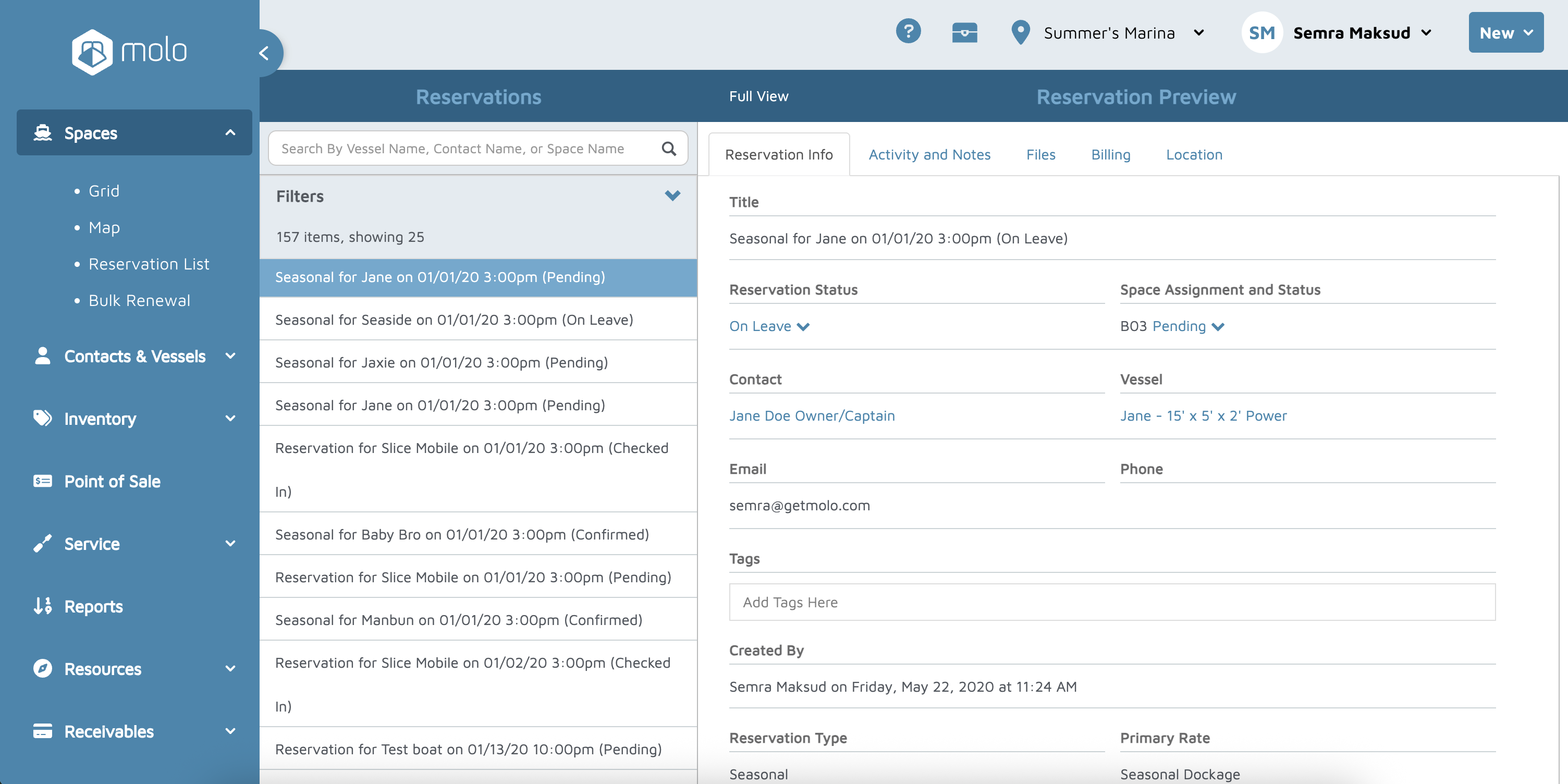
Task: Click the help question mark icon
Action: click(908, 32)
